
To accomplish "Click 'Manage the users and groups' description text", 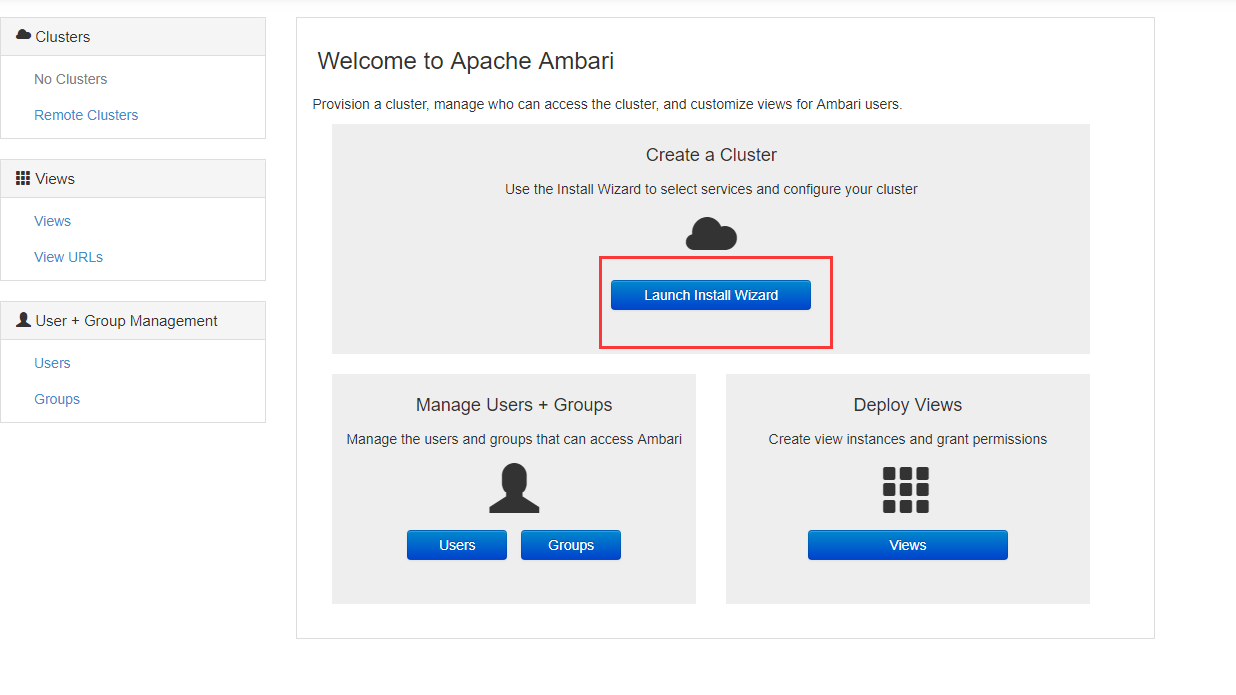I will coord(514,439).
